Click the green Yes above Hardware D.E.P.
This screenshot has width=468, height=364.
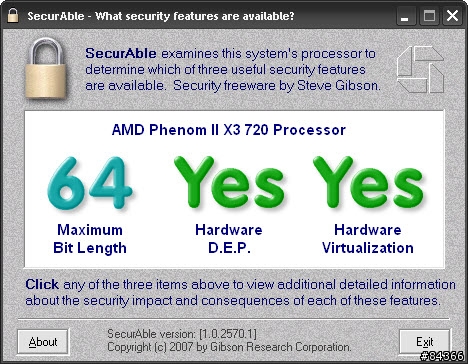pyautogui.click(x=229, y=182)
